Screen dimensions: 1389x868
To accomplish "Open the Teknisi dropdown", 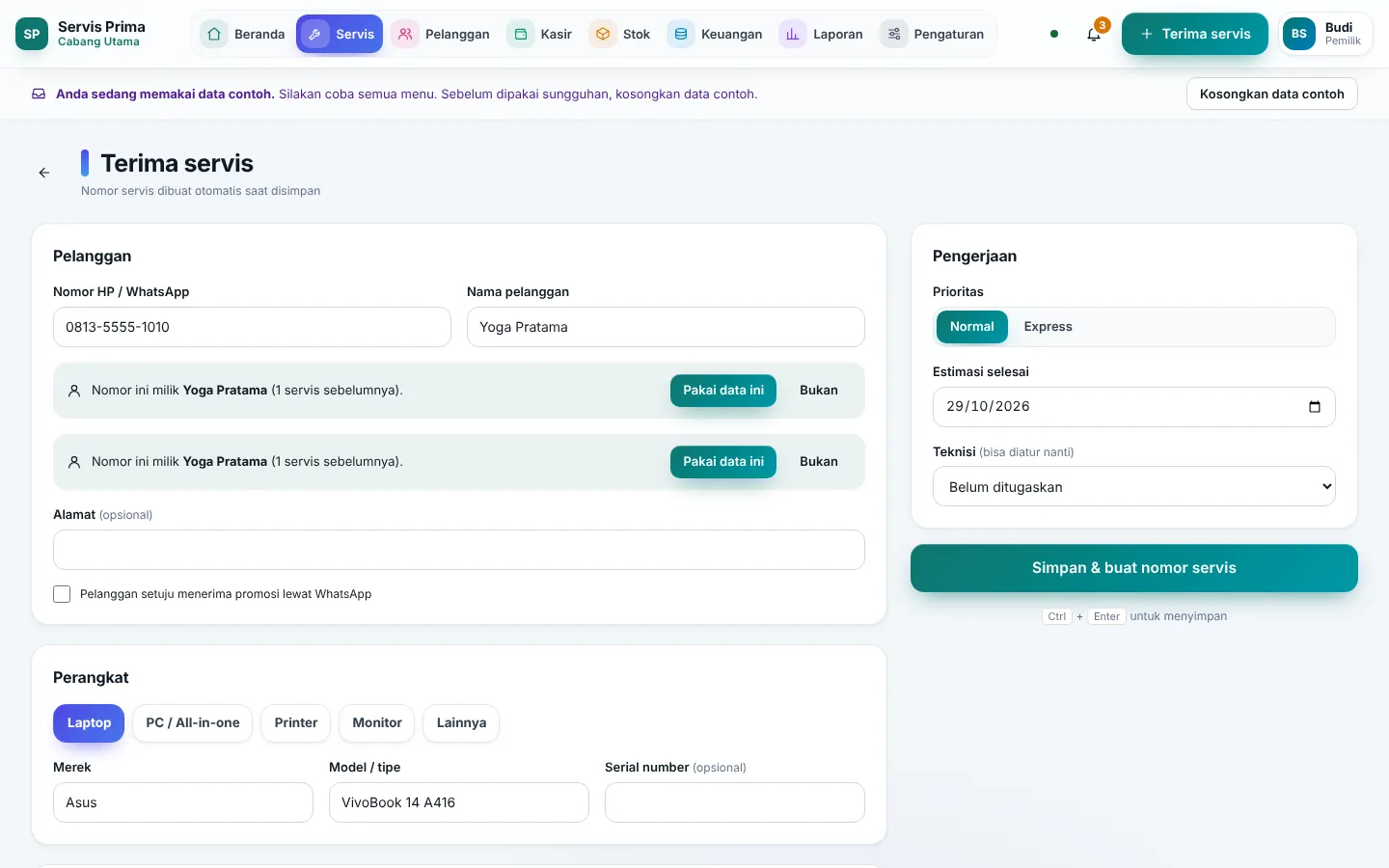I will (x=1134, y=487).
